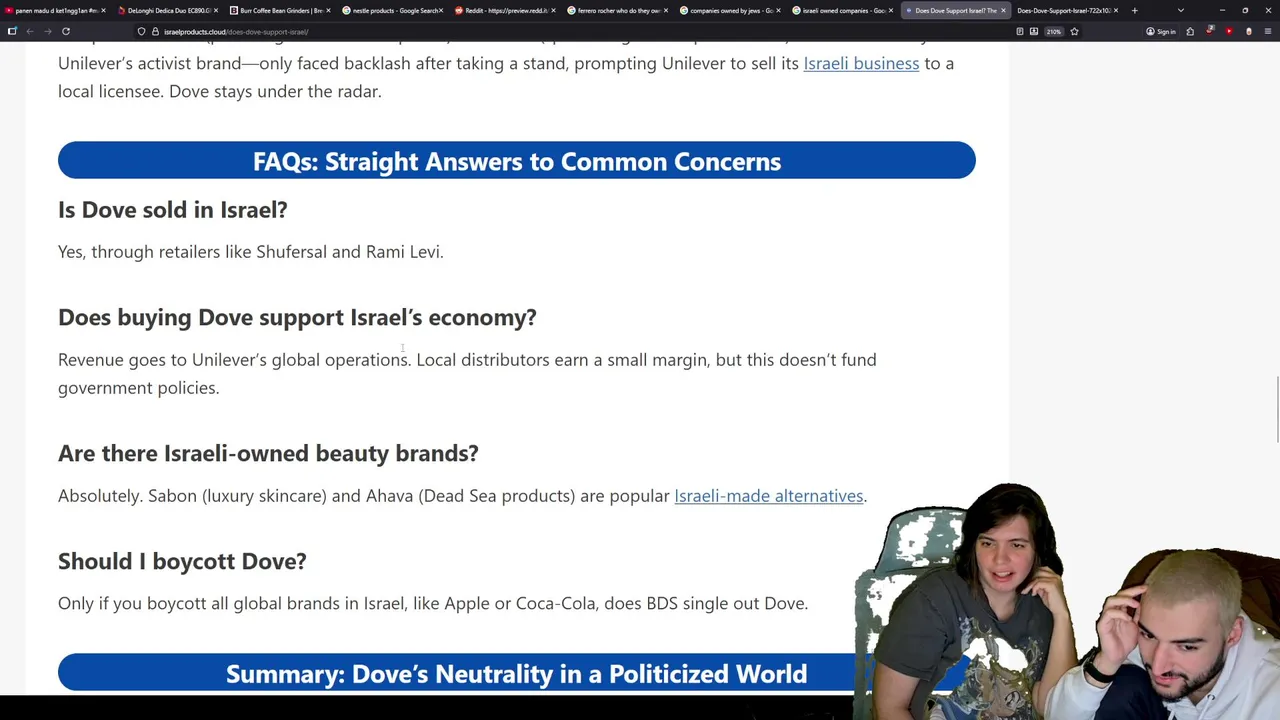Open the application hamburger menu
This screenshot has height=720, width=1280.
pos(1267,31)
